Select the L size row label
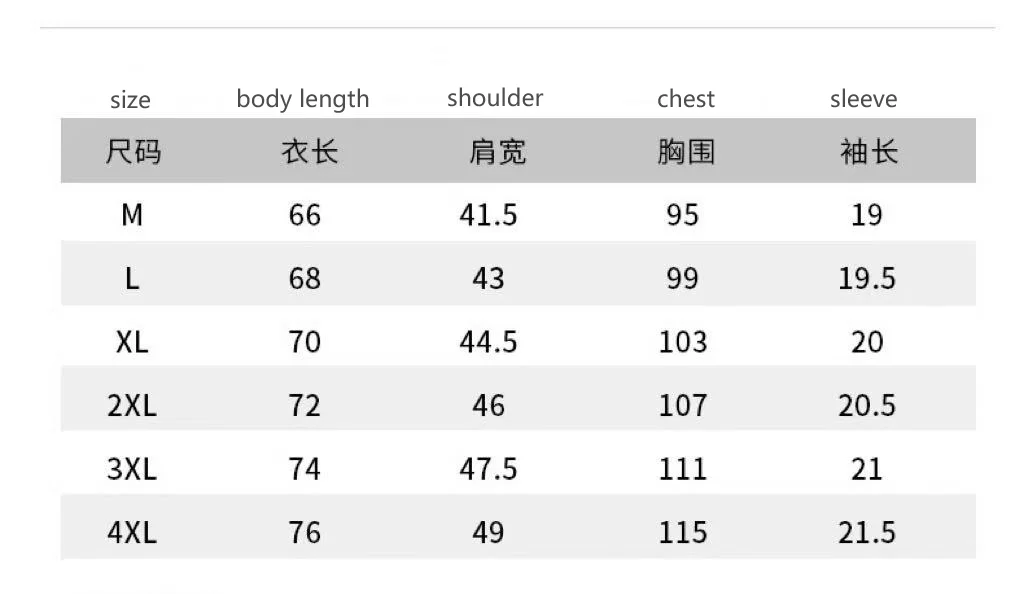The width and height of the screenshot is (1024, 594). 132,278
